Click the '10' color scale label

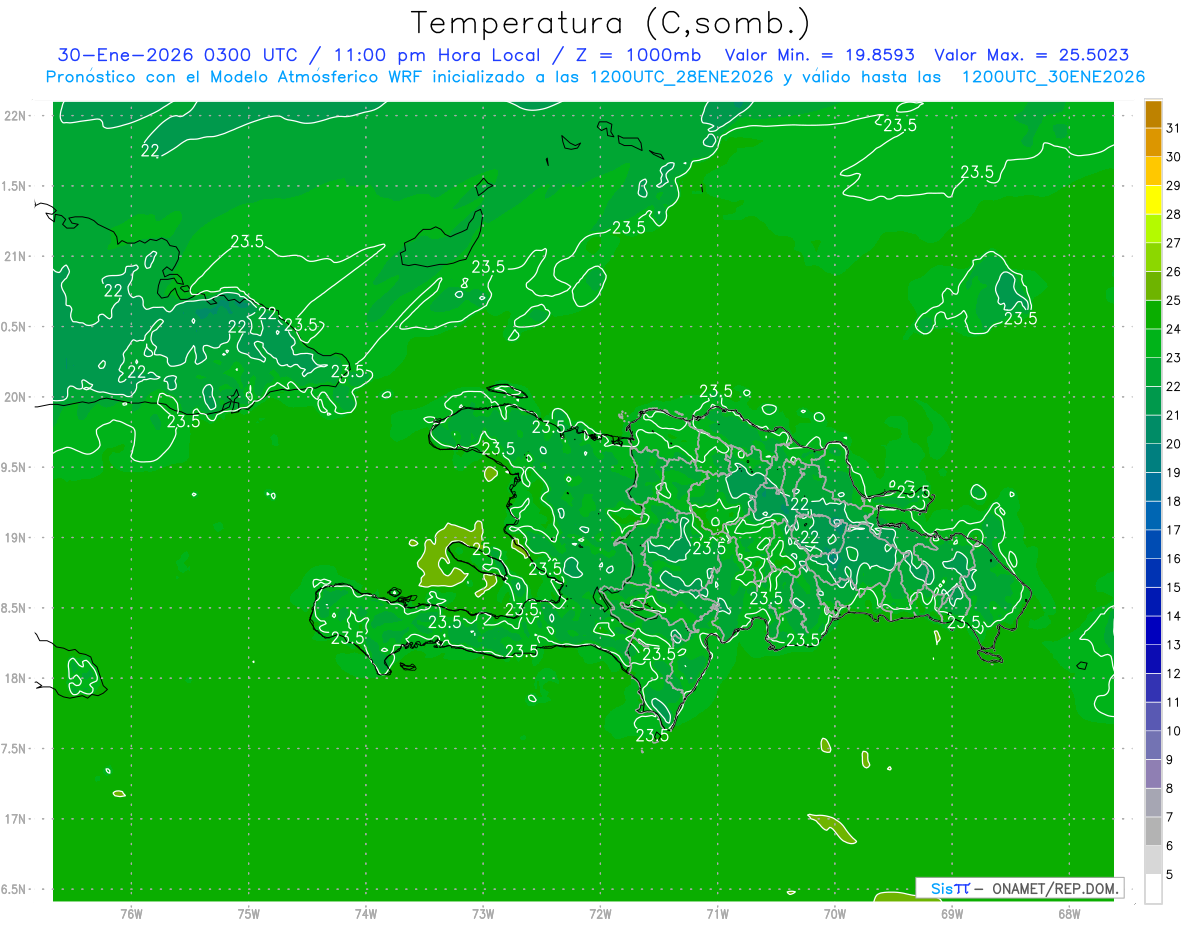tap(1174, 731)
